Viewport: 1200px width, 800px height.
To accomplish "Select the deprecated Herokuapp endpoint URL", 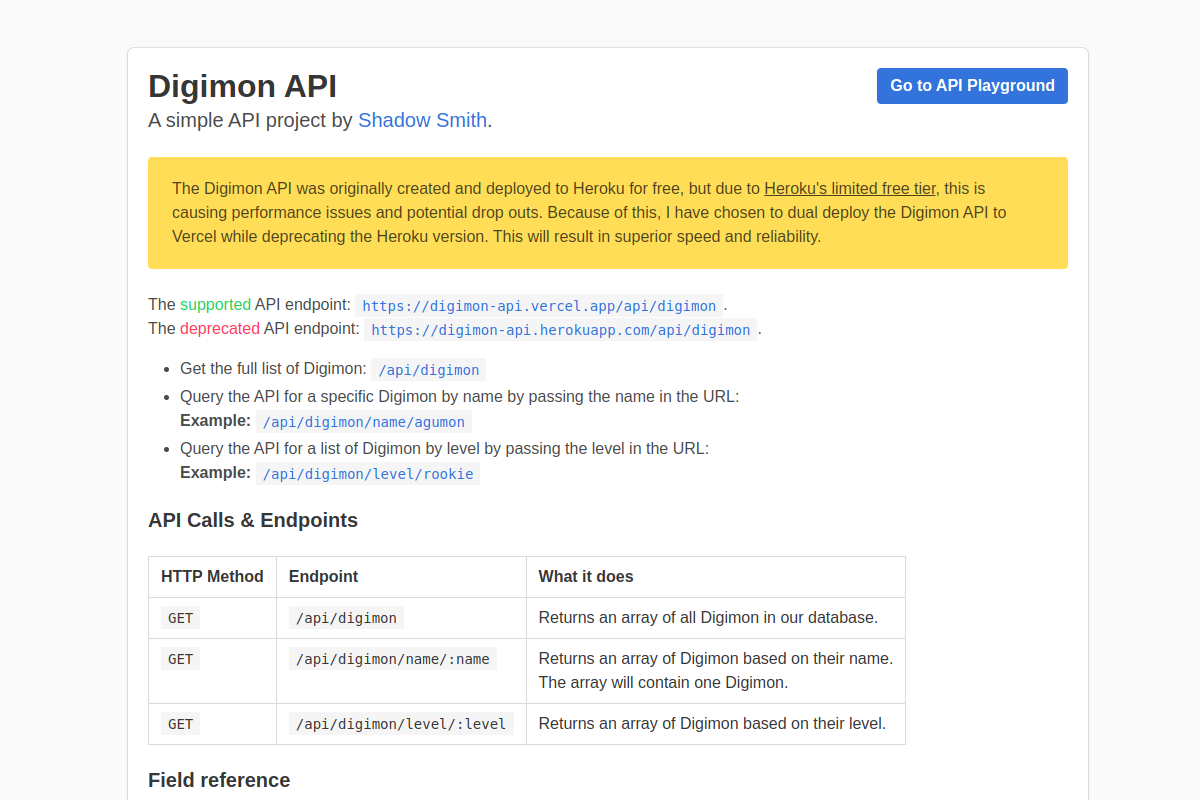I will [560, 330].
